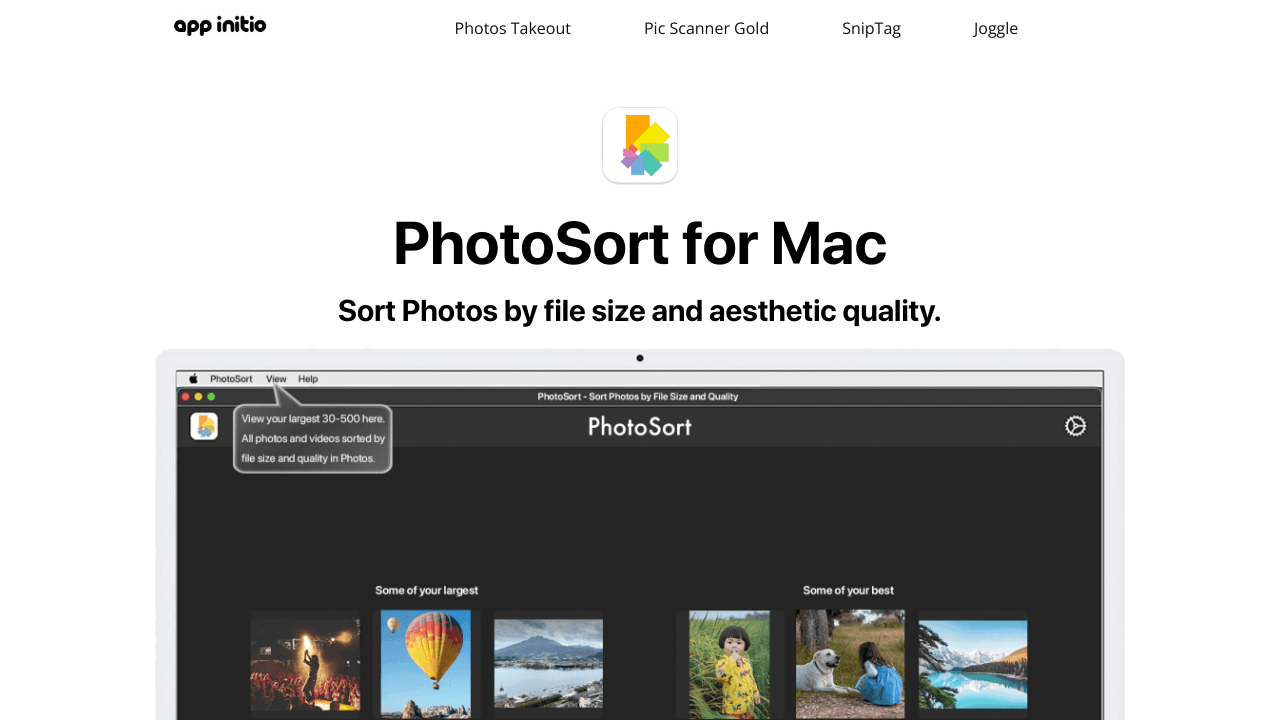
Task: Open the Joggle page
Action: pyautogui.click(x=996, y=28)
